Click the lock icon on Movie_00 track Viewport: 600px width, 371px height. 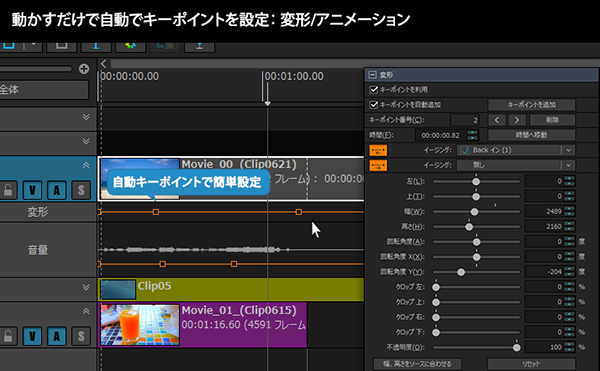(x=8, y=190)
